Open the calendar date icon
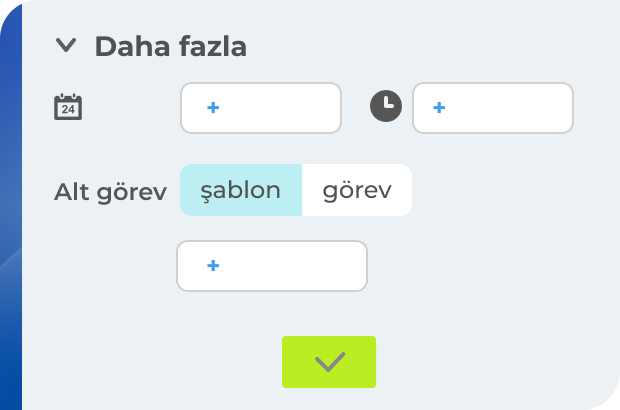Screen dimensions: 620x410 coord(68,107)
